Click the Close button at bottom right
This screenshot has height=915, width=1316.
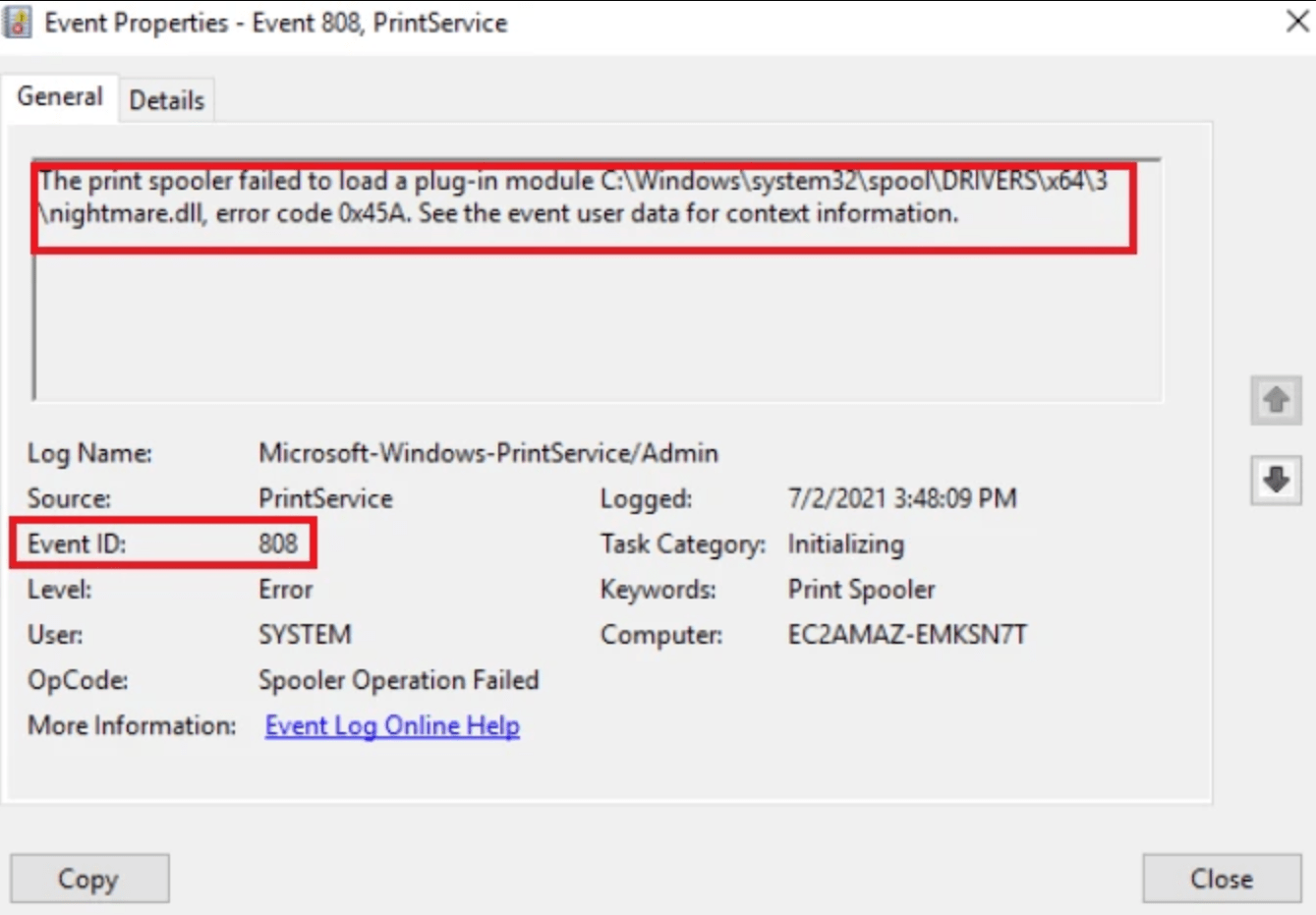[1221, 879]
